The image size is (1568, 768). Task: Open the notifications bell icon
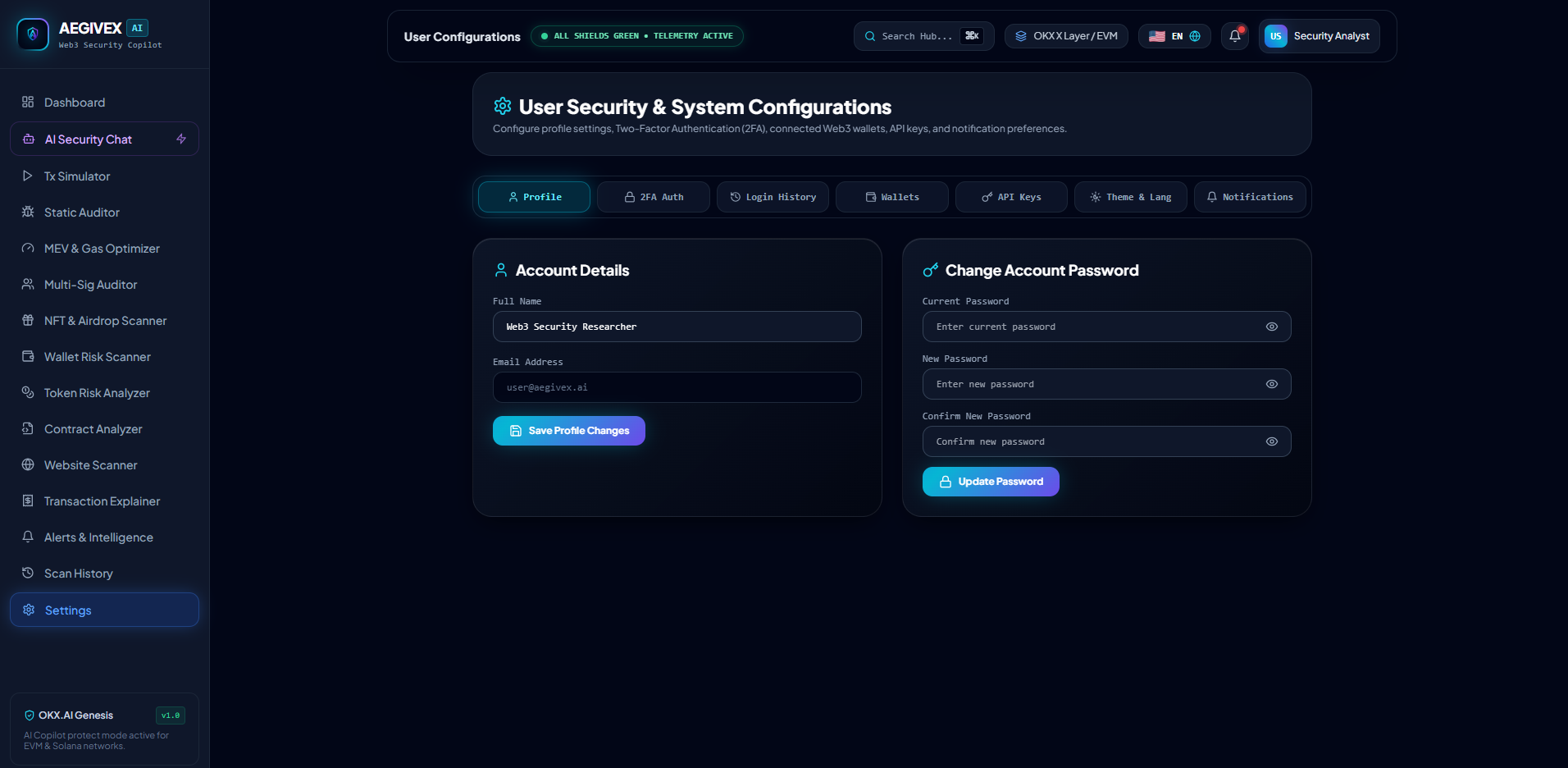[x=1234, y=36]
